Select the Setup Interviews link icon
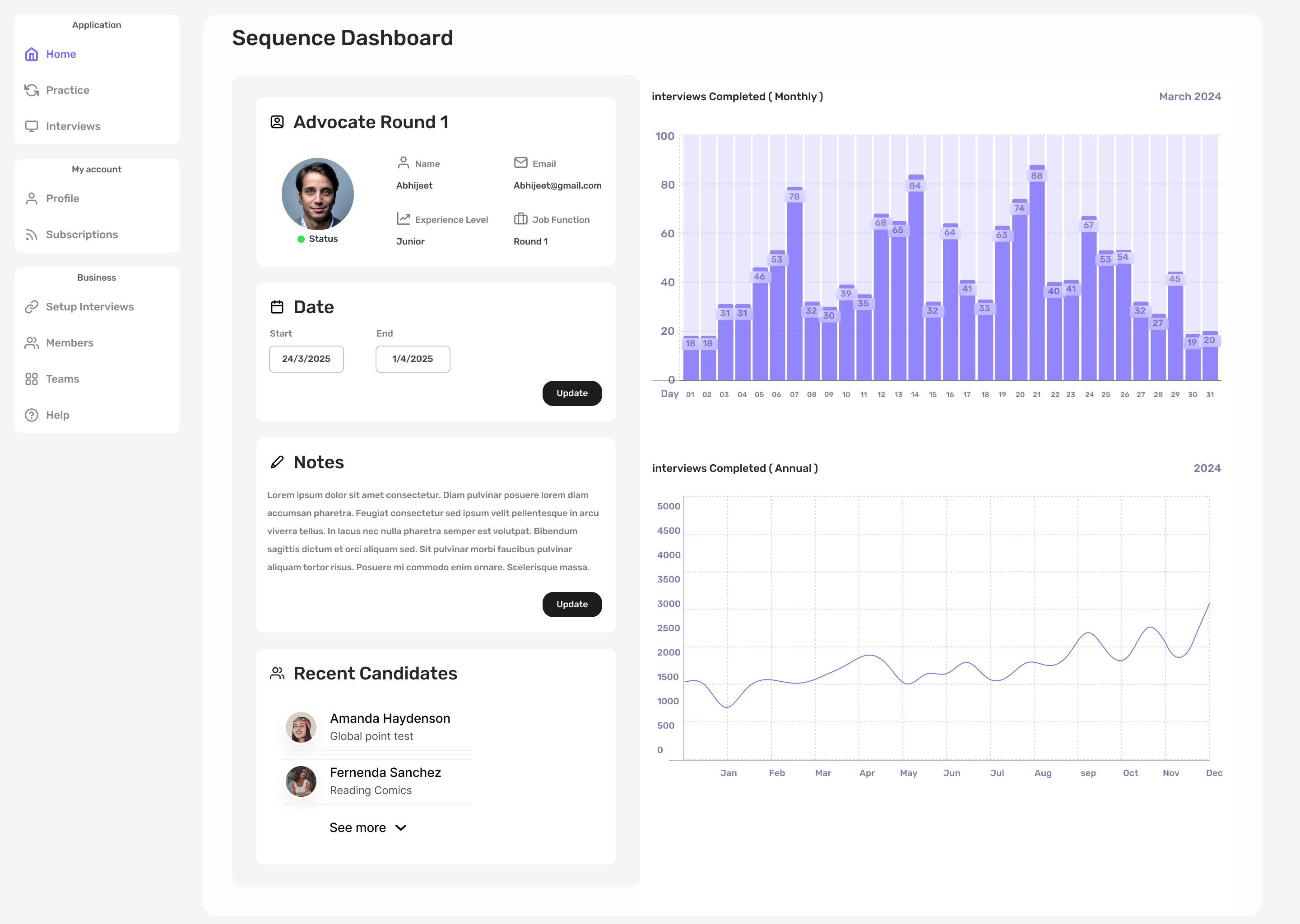The height and width of the screenshot is (924, 1300). [x=31, y=307]
